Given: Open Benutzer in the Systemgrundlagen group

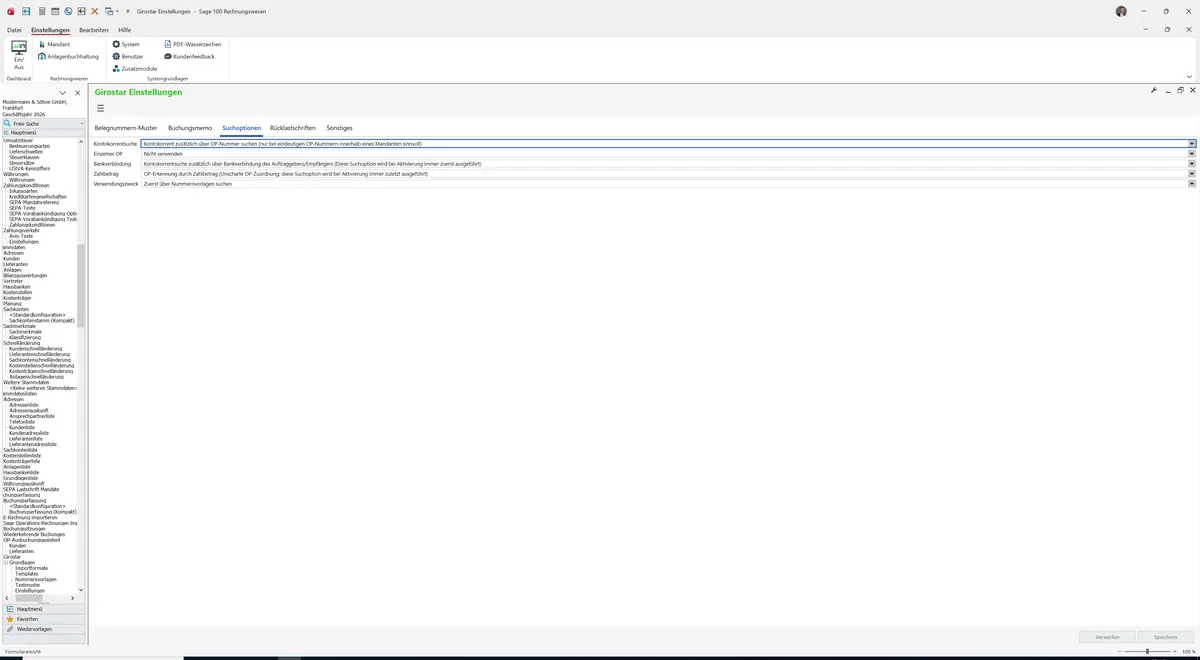Looking at the screenshot, I should pos(128,56).
